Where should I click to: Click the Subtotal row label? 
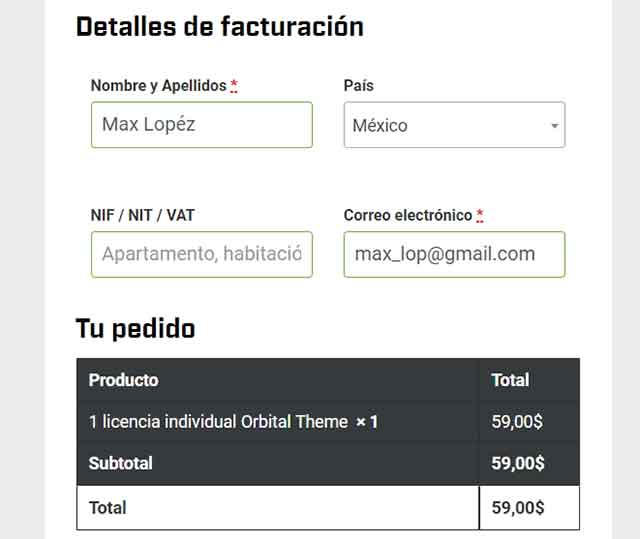tap(120, 464)
